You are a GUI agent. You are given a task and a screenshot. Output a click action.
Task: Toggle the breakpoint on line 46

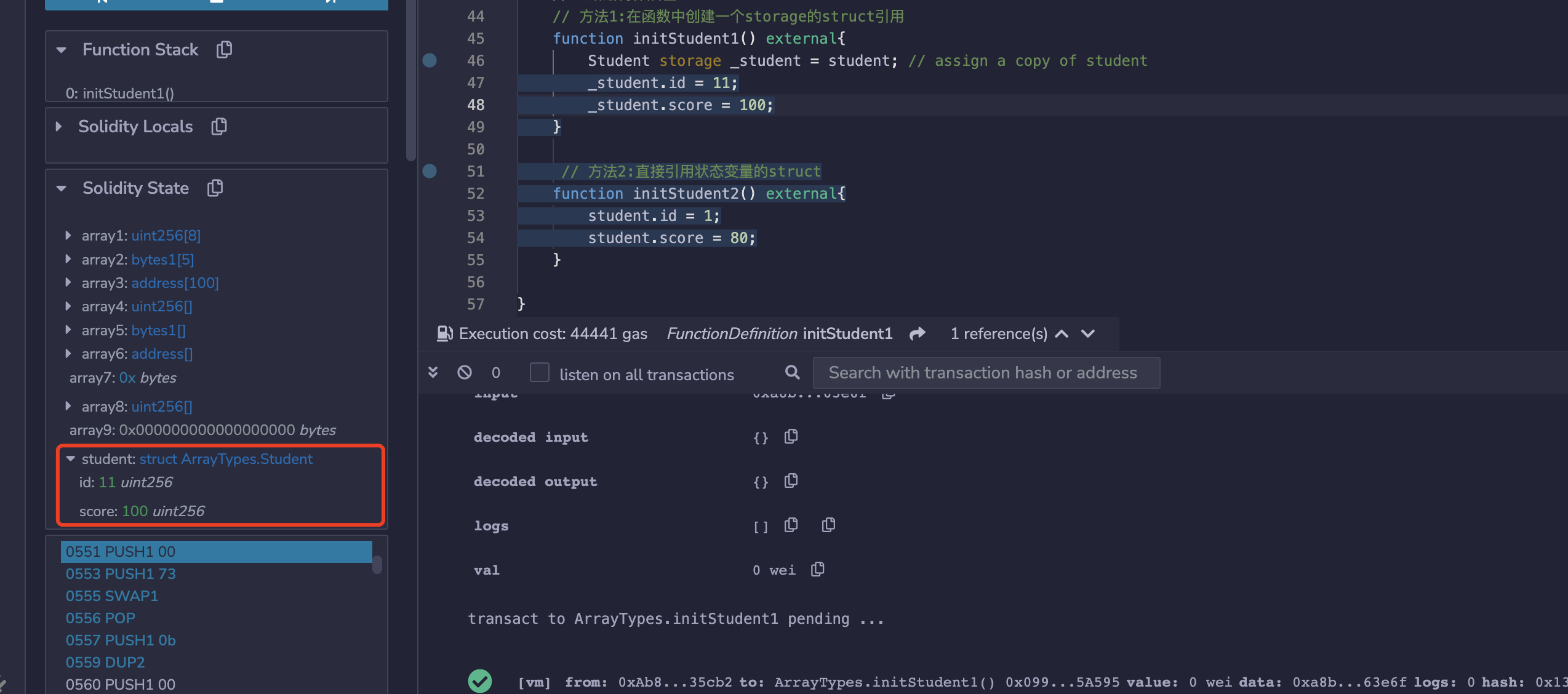429,60
